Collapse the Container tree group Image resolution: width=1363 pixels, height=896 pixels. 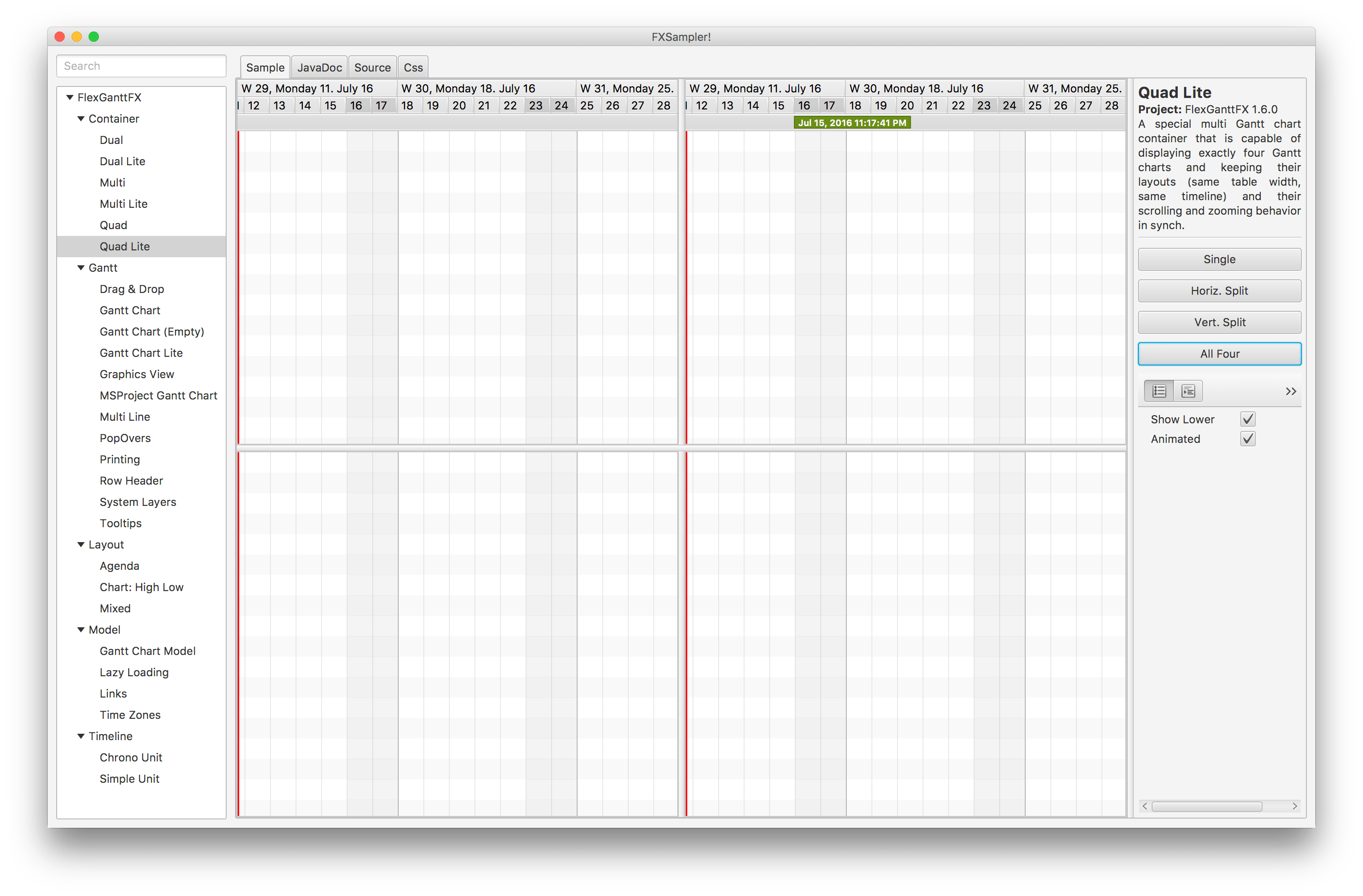click(81, 118)
